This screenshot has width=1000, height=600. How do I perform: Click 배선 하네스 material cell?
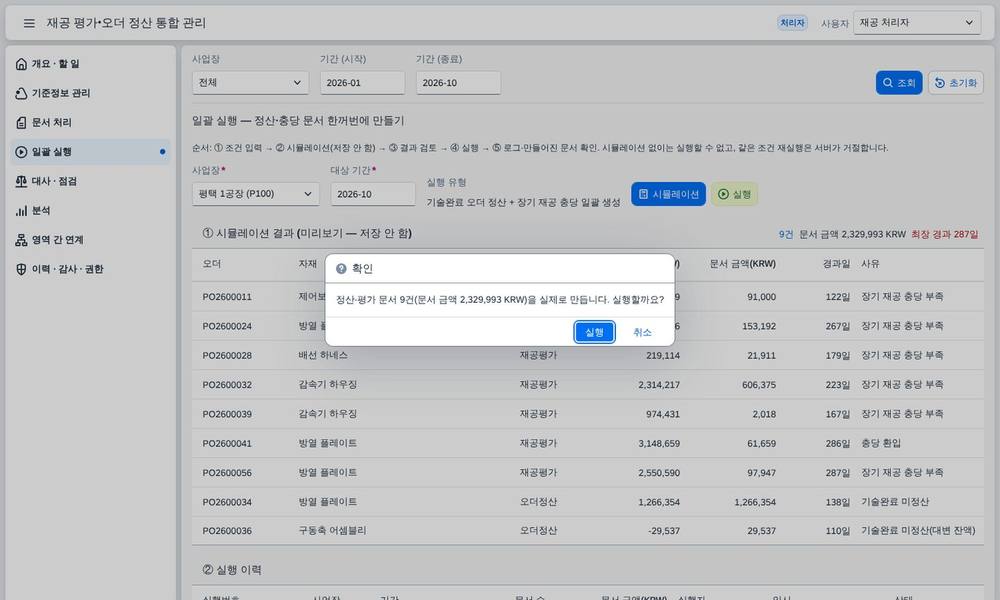(x=323, y=356)
